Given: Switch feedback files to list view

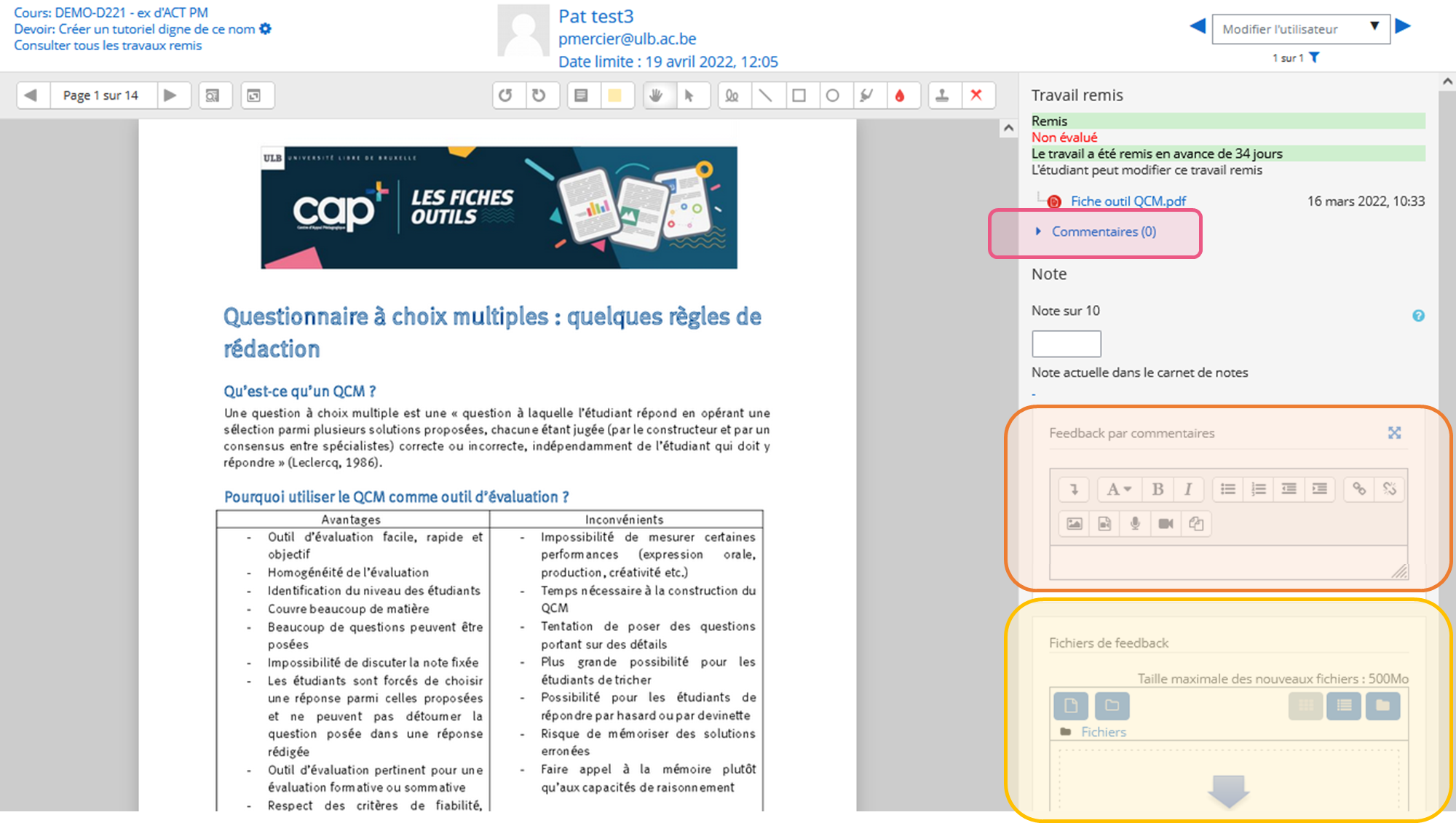Looking at the screenshot, I should click(1344, 705).
